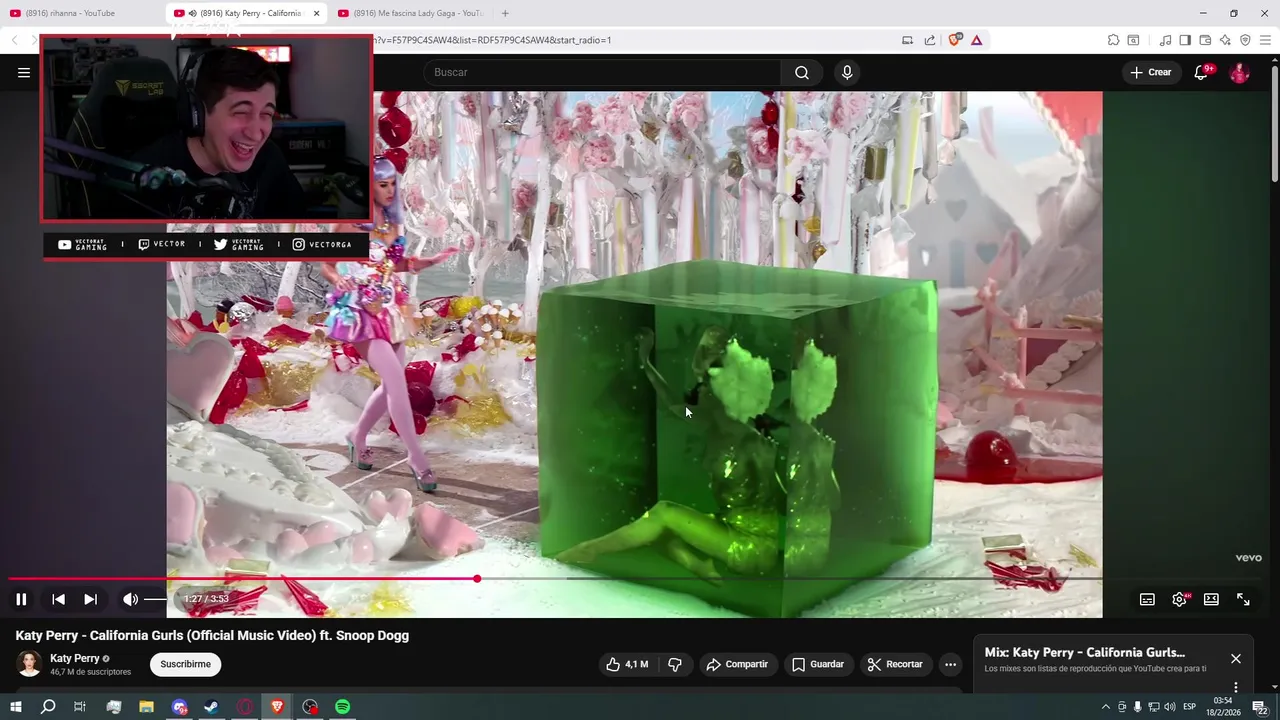Open the Windows Start menu
Screen dimensions: 1280x720
pyautogui.click(x=15, y=707)
